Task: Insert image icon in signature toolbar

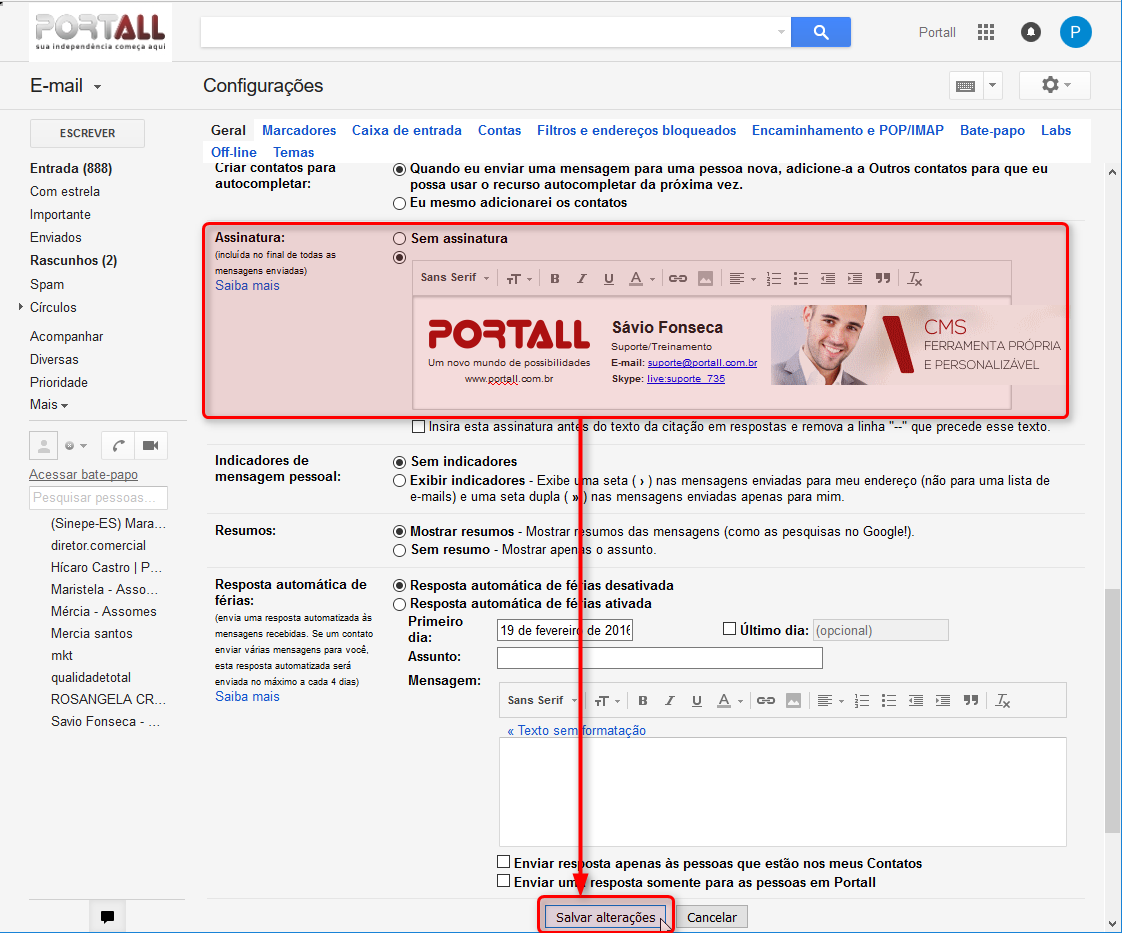Action: [x=706, y=279]
